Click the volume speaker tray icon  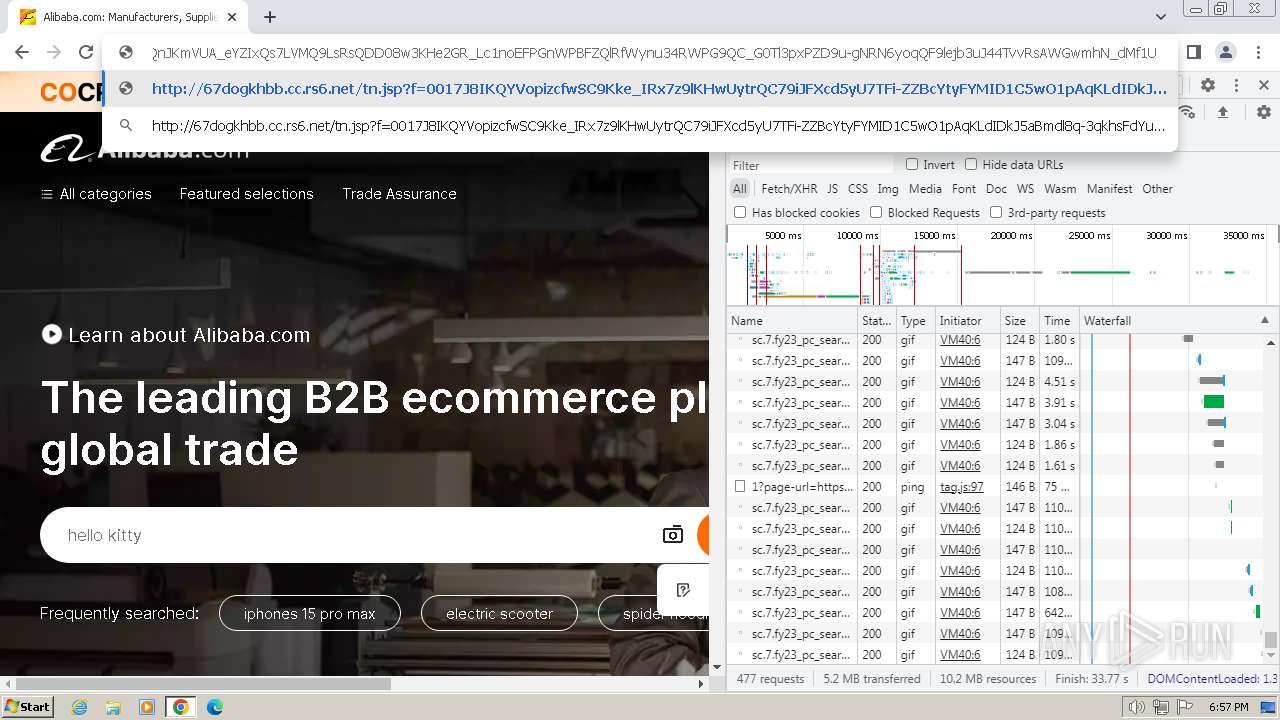click(1137, 707)
